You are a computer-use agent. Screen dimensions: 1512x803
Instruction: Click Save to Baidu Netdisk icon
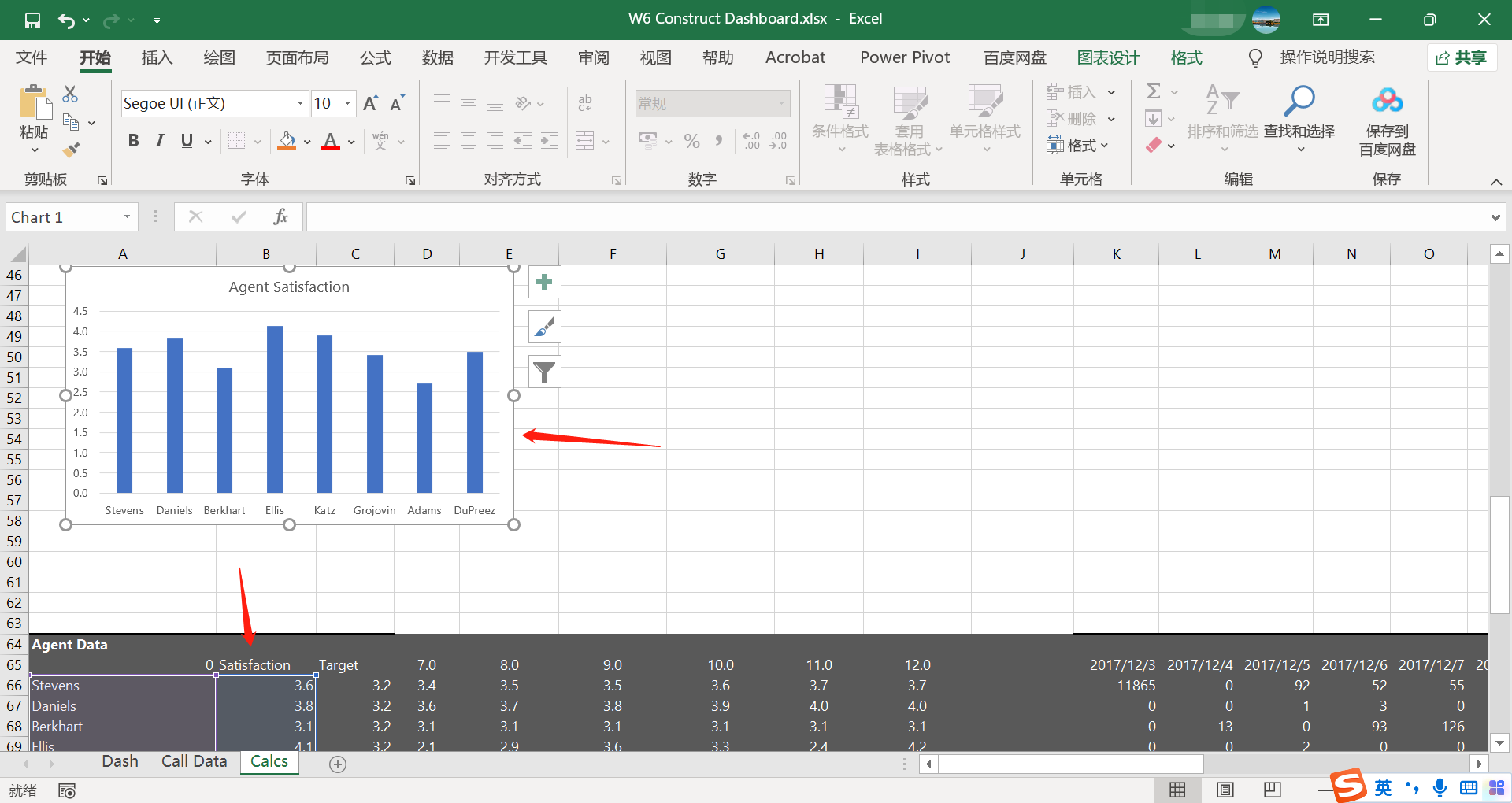click(1387, 101)
